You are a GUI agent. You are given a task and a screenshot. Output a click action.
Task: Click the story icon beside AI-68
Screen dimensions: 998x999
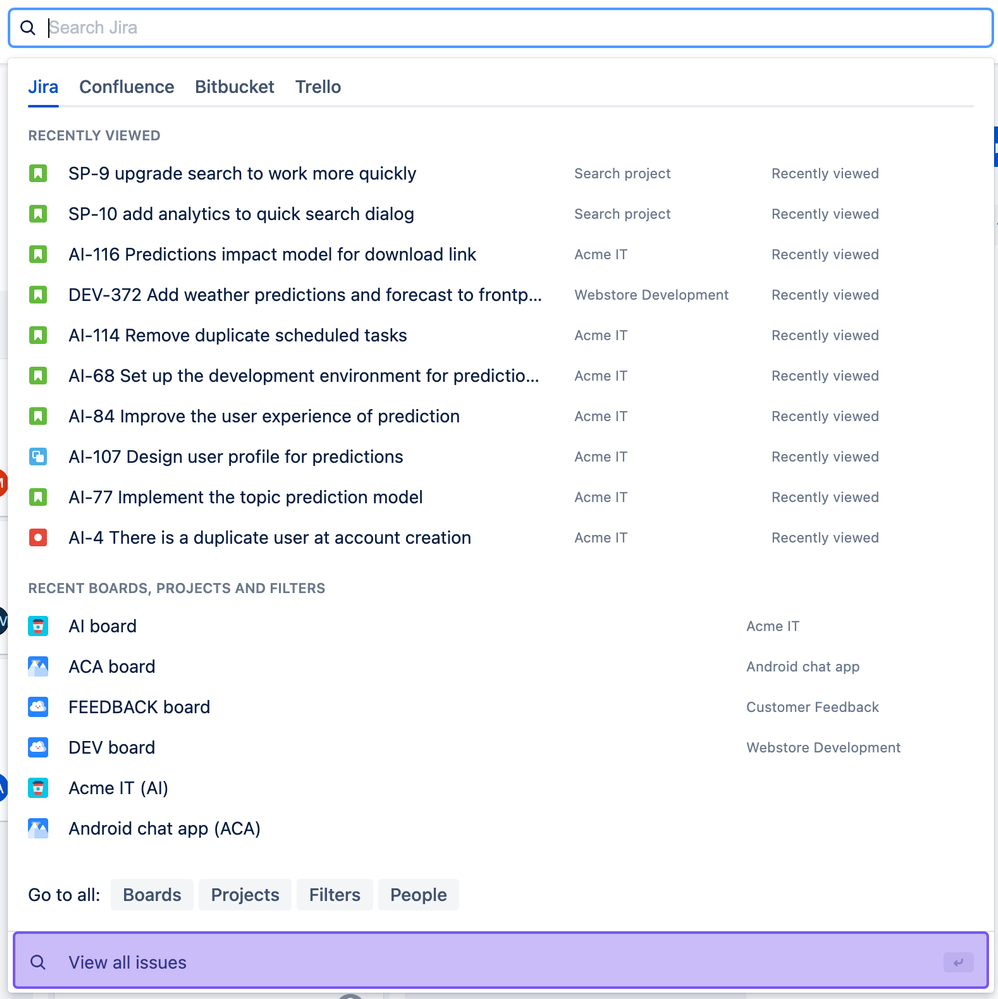(38, 376)
